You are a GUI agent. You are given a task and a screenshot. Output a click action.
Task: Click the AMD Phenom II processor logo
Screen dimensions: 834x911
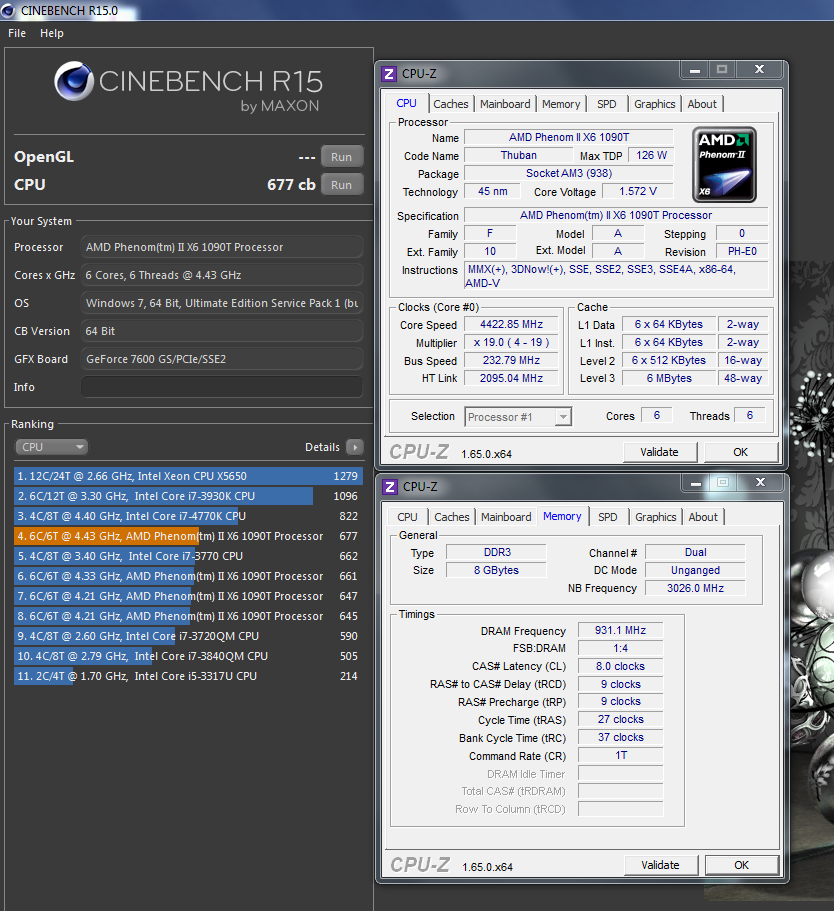(724, 164)
